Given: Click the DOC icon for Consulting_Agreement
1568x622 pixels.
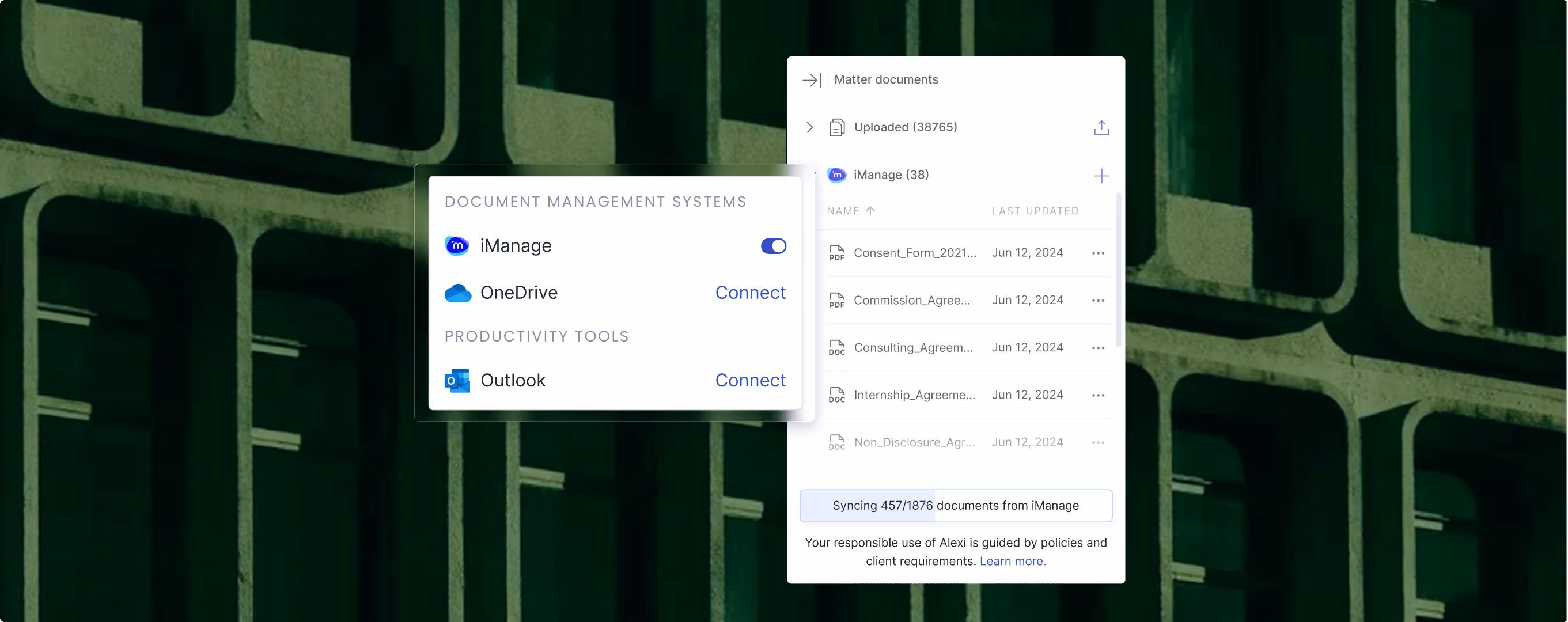Looking at the screenshot, I should (836, 347).
